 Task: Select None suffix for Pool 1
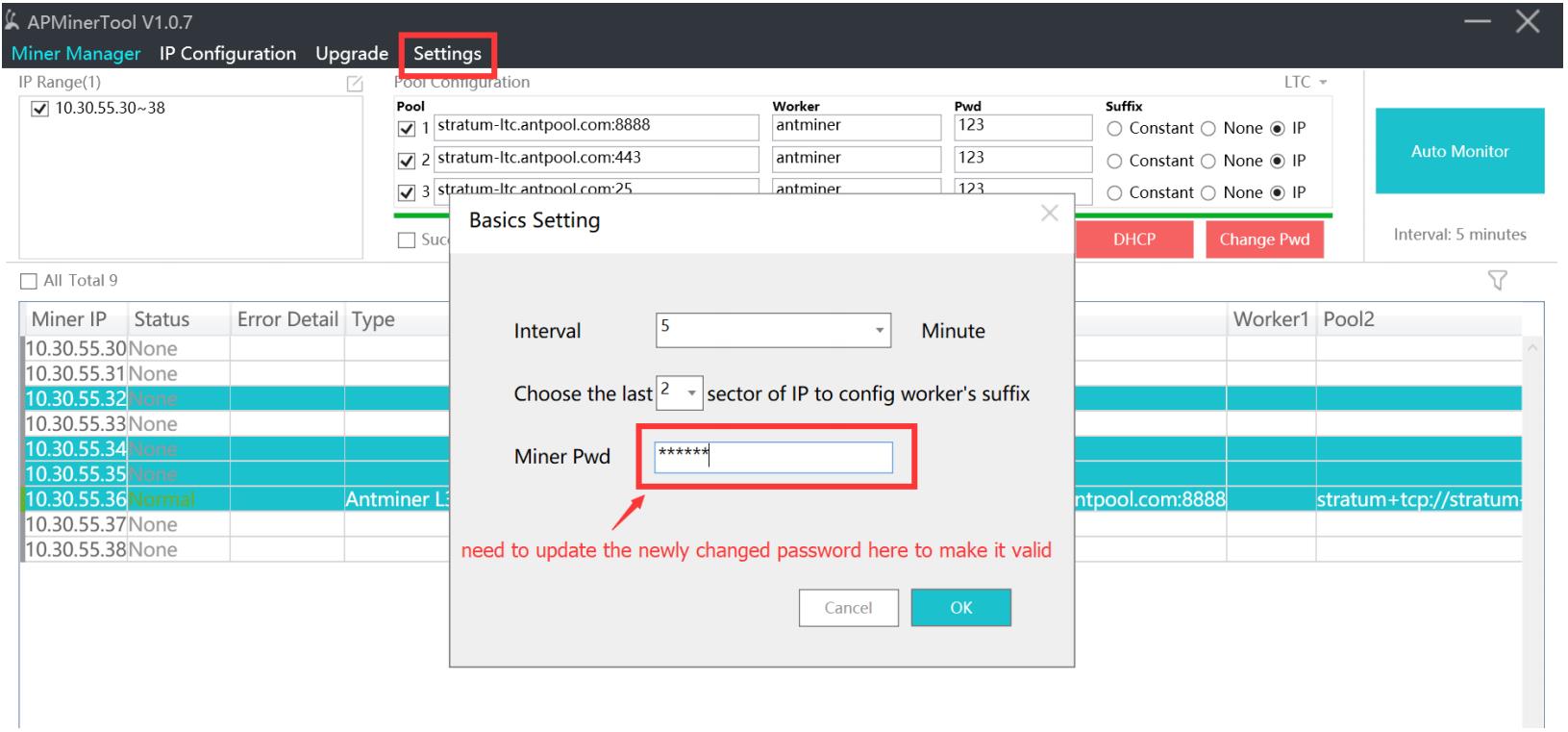coord(1208,129)
